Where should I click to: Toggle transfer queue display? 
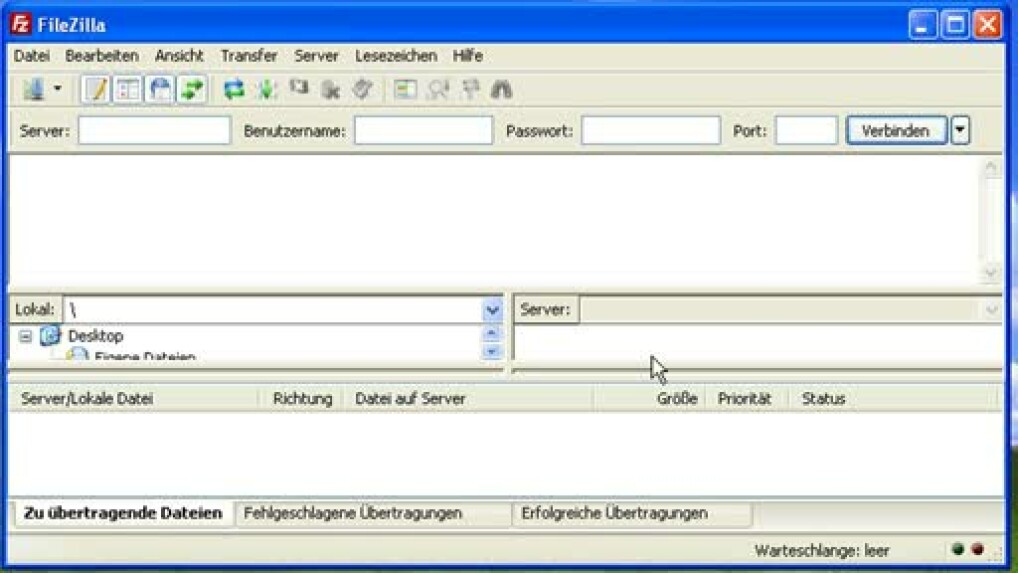pyautogui.click(x=192, y=90)
